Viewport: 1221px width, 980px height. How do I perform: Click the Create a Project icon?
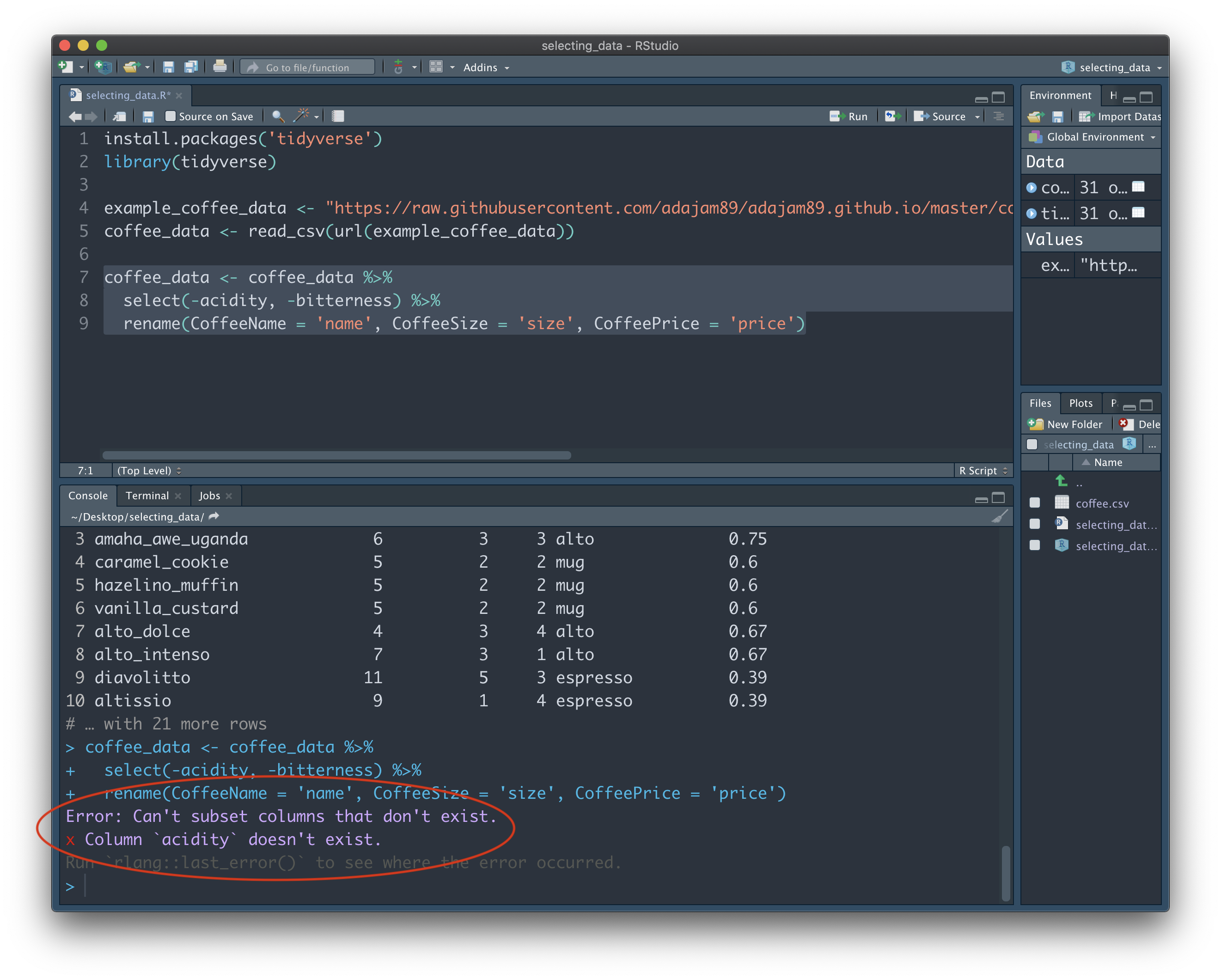103,67
